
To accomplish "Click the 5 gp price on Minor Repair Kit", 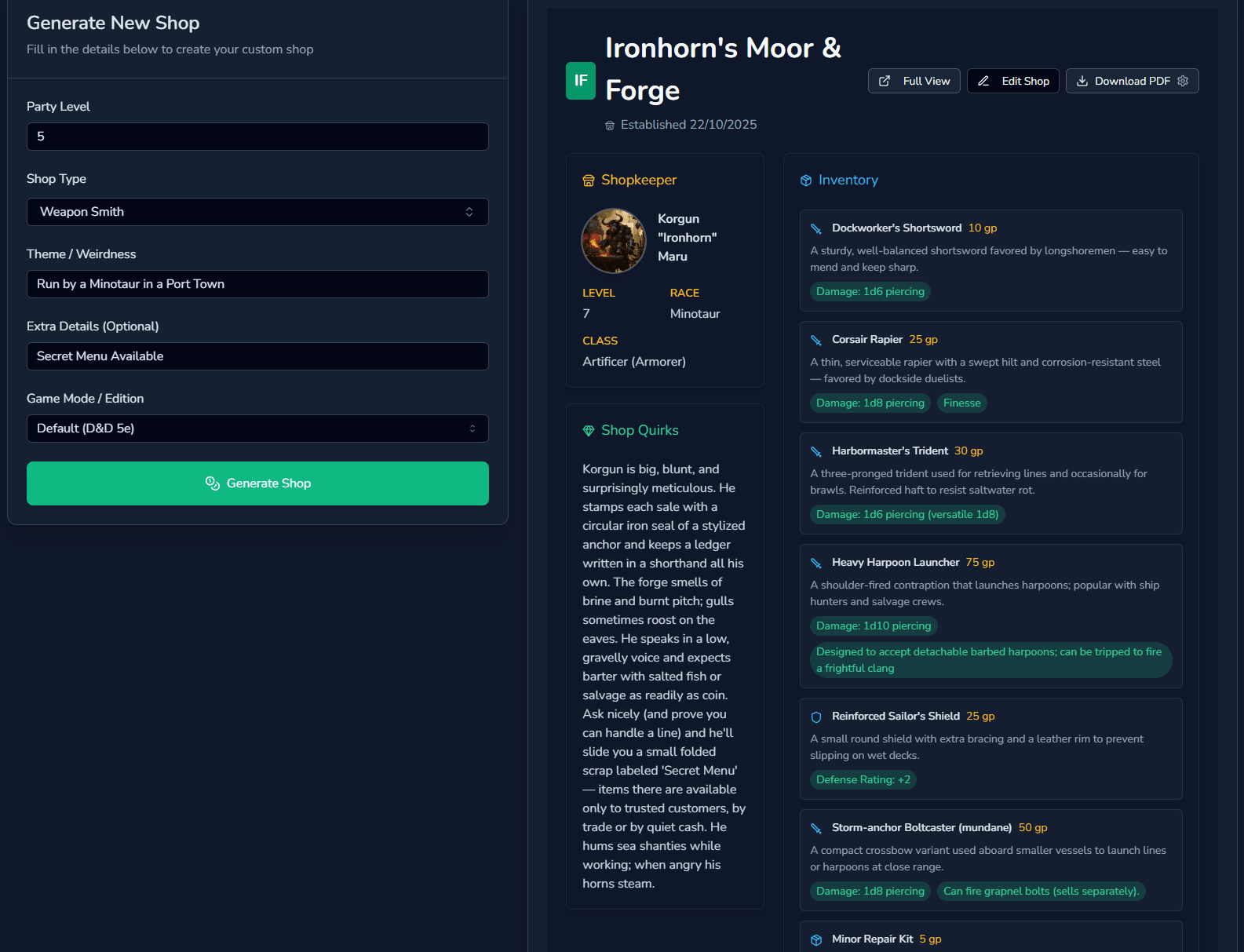I will [x=931, y=939].
